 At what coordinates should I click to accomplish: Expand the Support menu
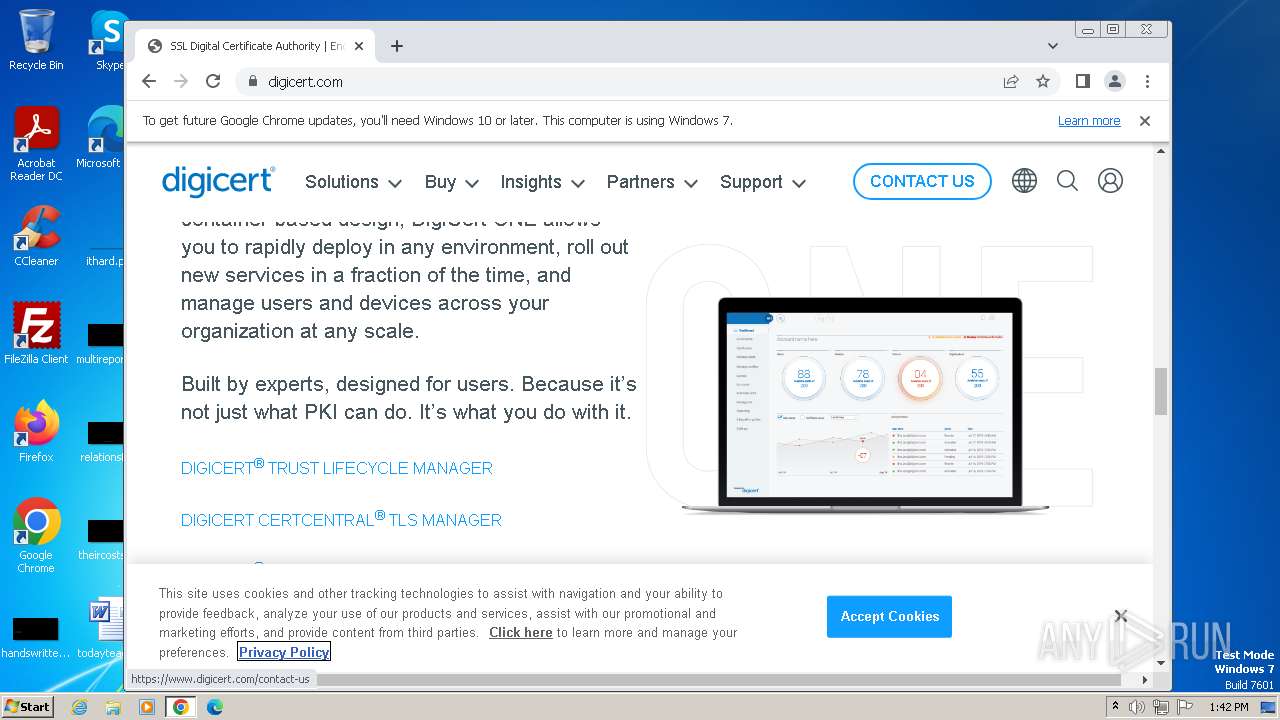pos(763,182)
